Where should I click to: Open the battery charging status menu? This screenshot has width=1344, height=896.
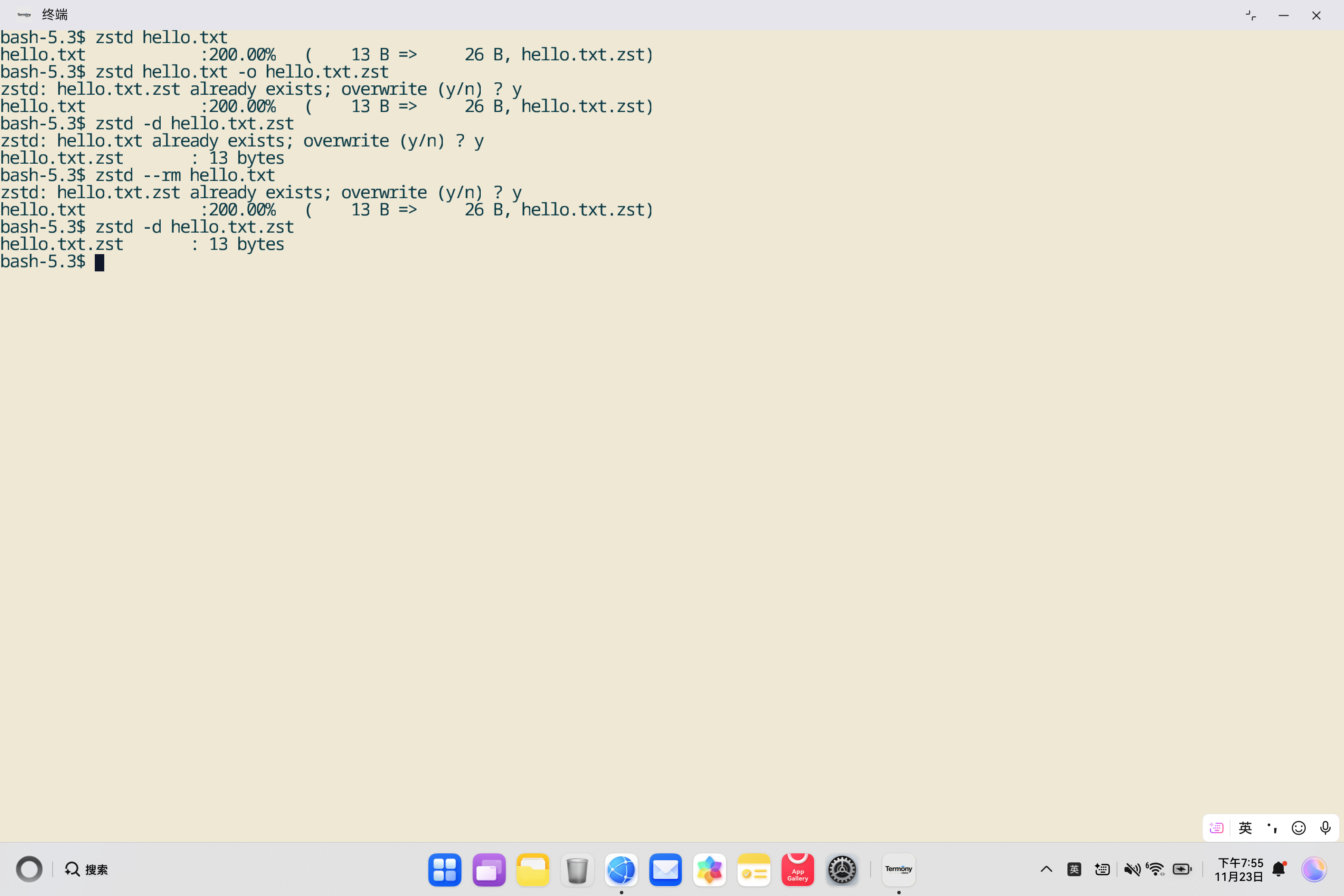coord(1182,869)
